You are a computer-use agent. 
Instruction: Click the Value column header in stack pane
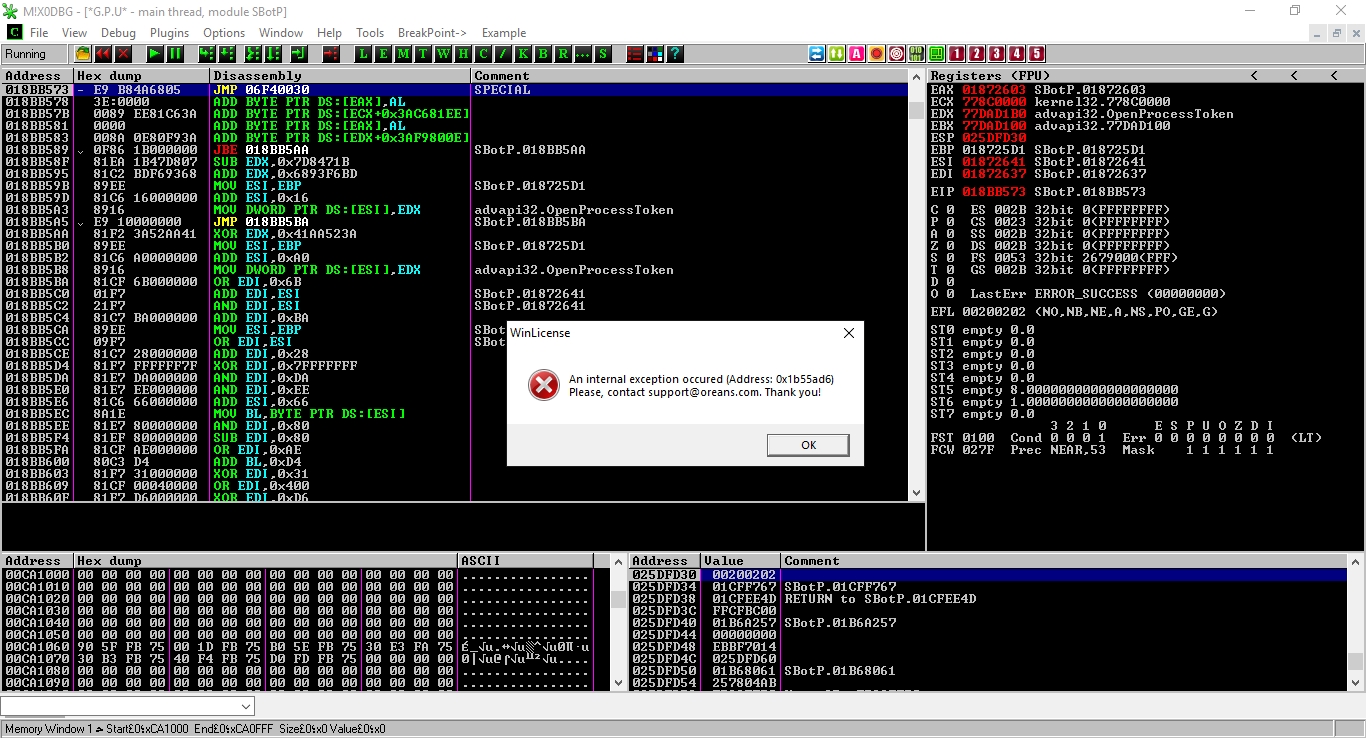740,561
